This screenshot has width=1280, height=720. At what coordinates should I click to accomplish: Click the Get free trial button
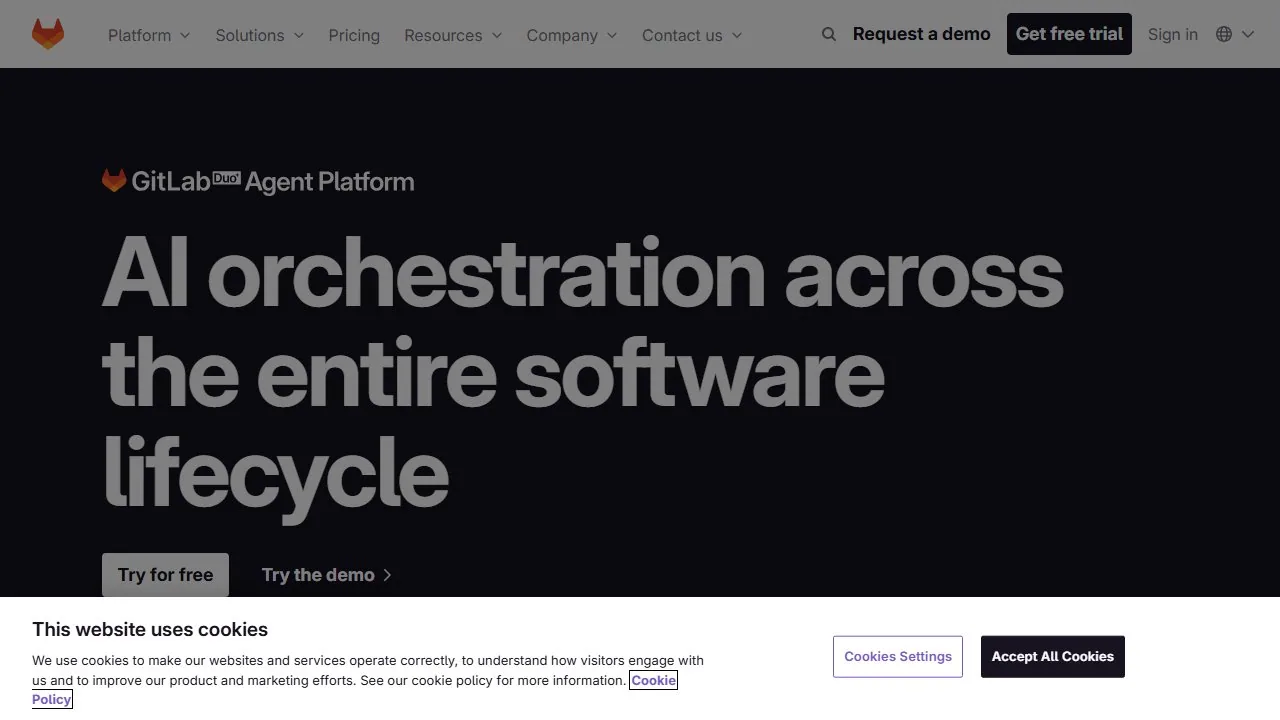pyautogui.click(x=1069, y=34)
